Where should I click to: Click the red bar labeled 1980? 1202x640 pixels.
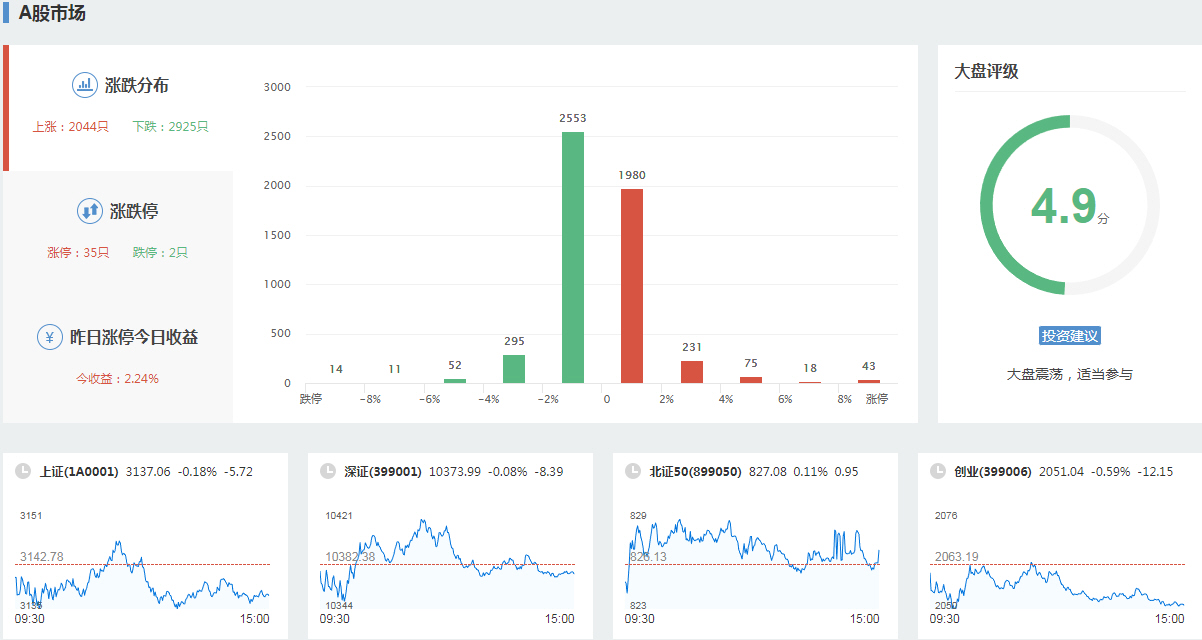632,286
